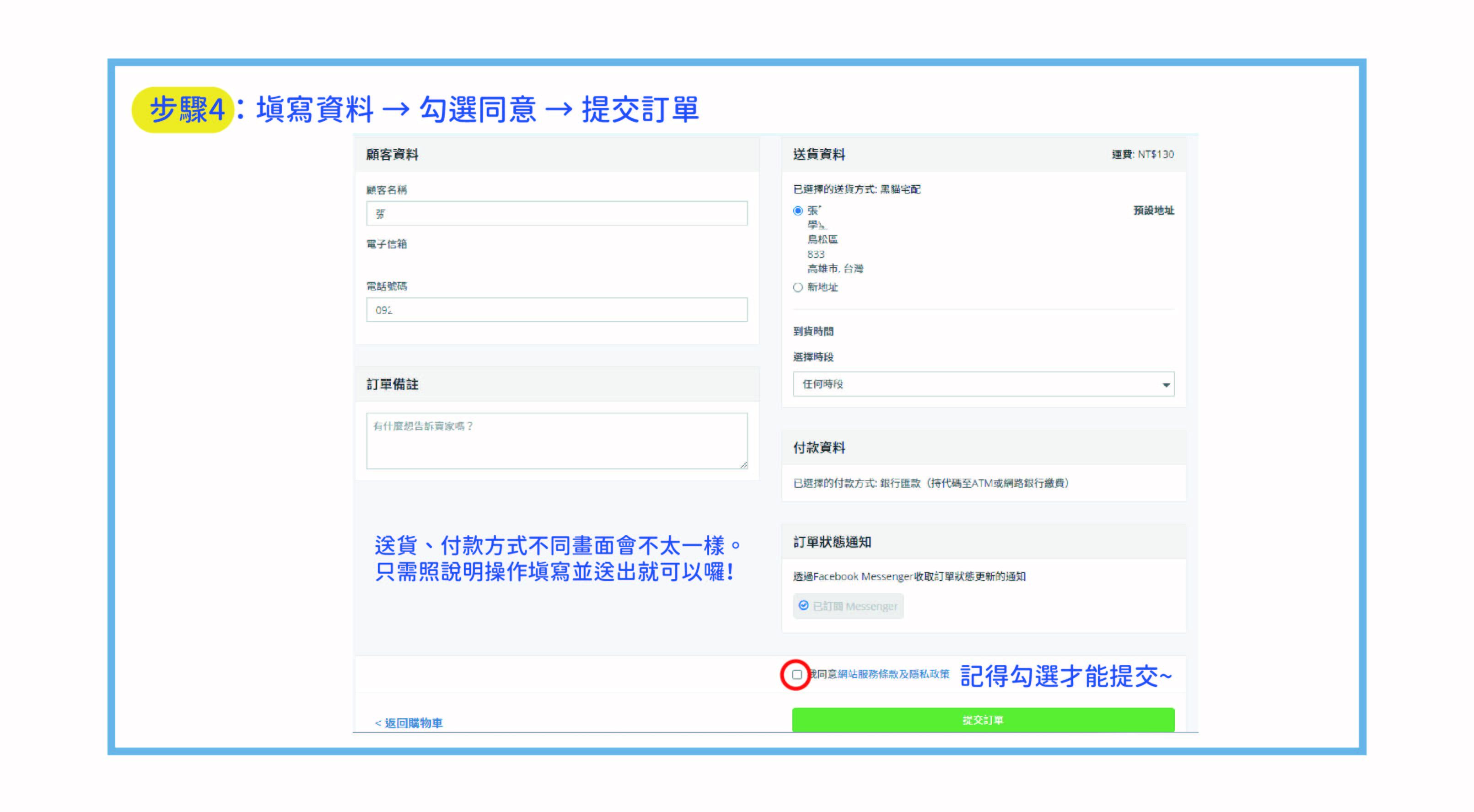This screenshot has height=812, width=1474.
Task: Select the default address radio button
Action: point(798,210)
